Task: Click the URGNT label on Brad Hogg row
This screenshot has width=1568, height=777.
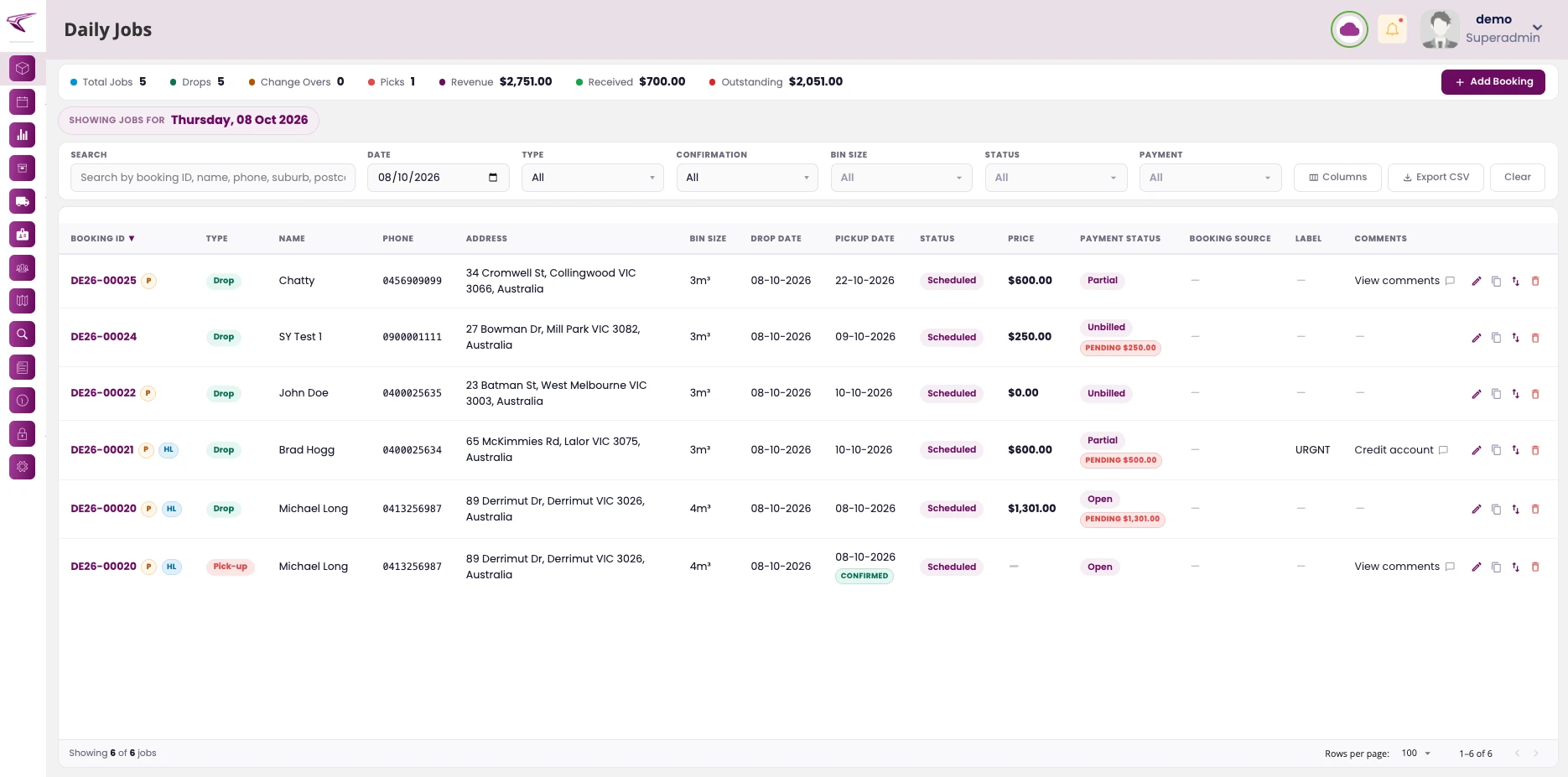Action: (x=1312, y=450)
